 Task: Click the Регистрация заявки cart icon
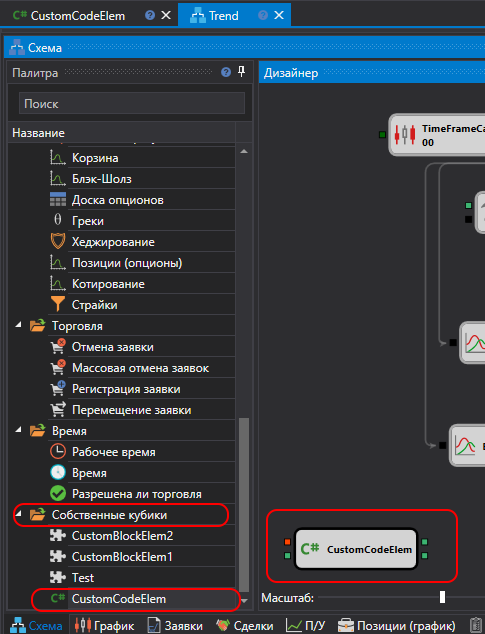(58, 389)
